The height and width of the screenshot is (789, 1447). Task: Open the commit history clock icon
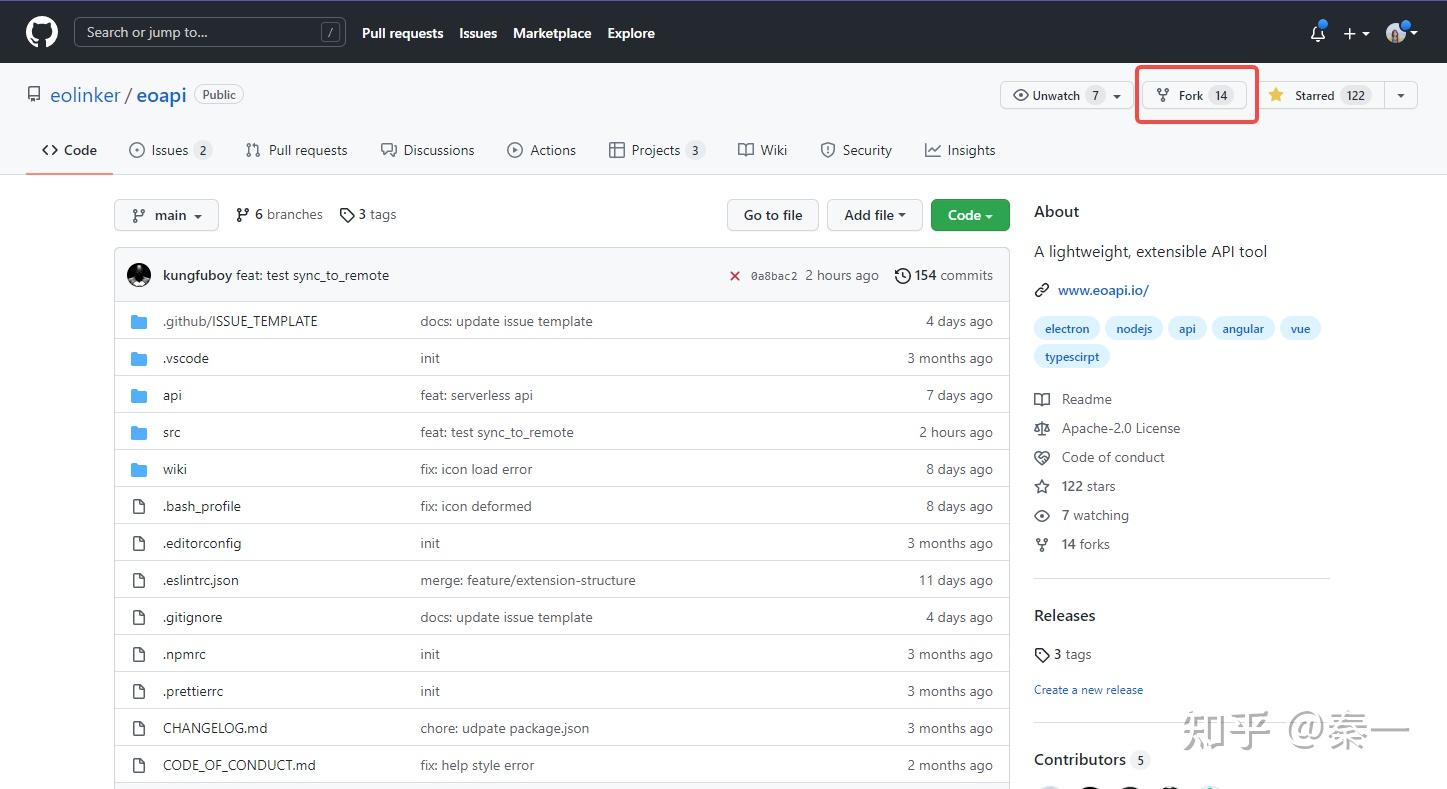[903, 275]
